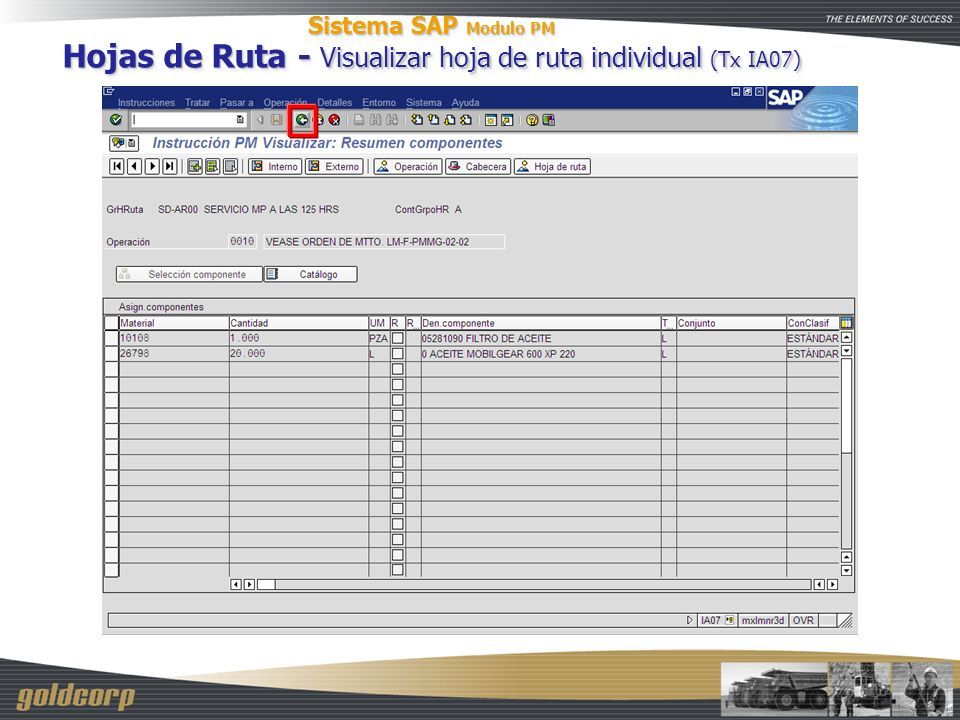Click the first green list icon after navigation arrows

[x=195, y=166]
